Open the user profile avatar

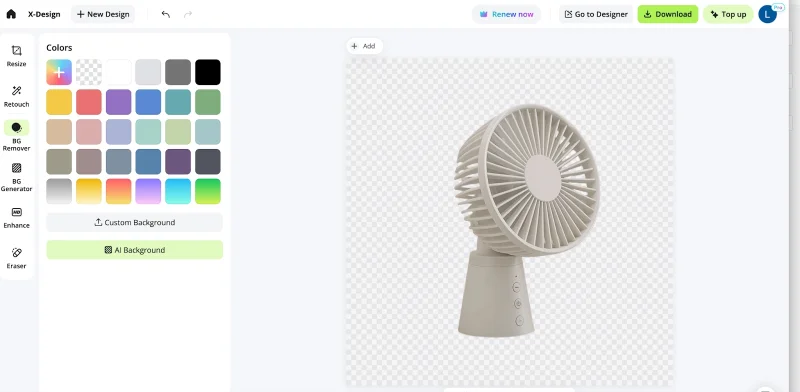tap(768, 14)
